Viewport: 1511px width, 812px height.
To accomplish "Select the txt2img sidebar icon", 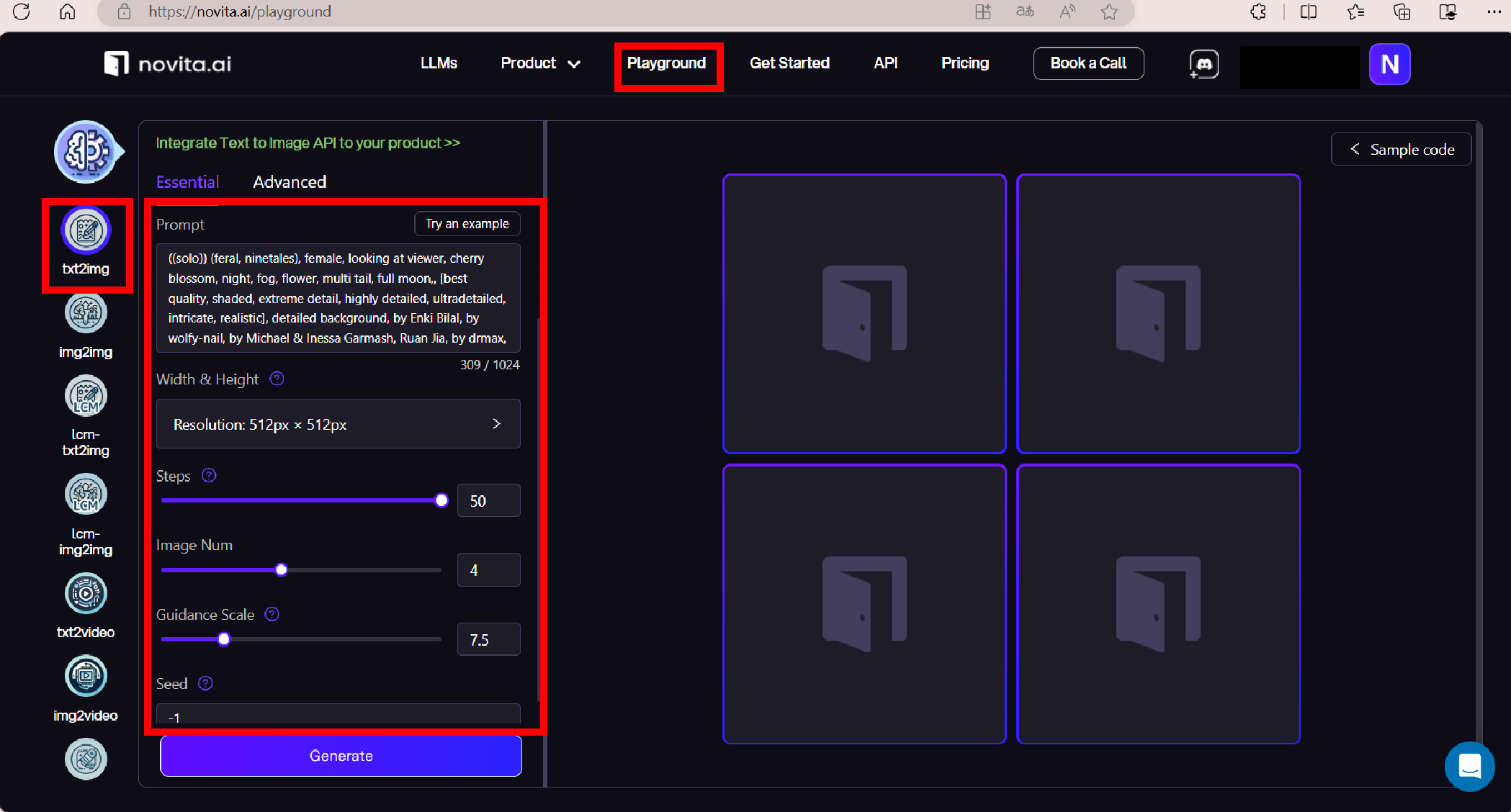I will point(86,231).
